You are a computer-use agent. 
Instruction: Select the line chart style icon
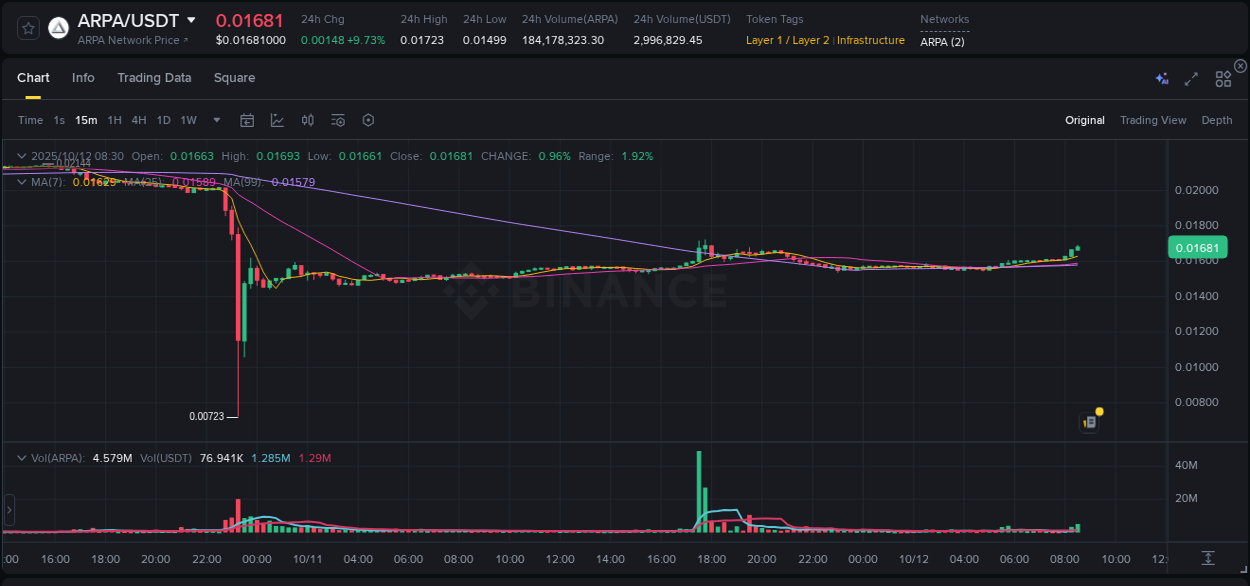277,119
